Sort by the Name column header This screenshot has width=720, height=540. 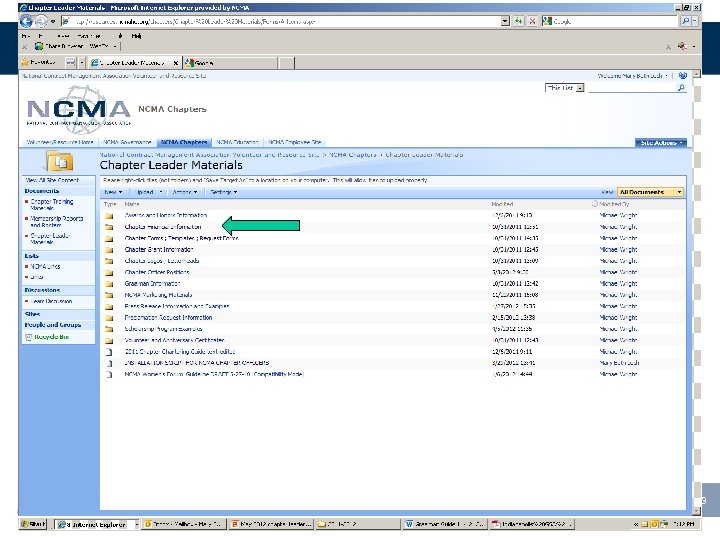pyautogui.click(x=132, y=204)
